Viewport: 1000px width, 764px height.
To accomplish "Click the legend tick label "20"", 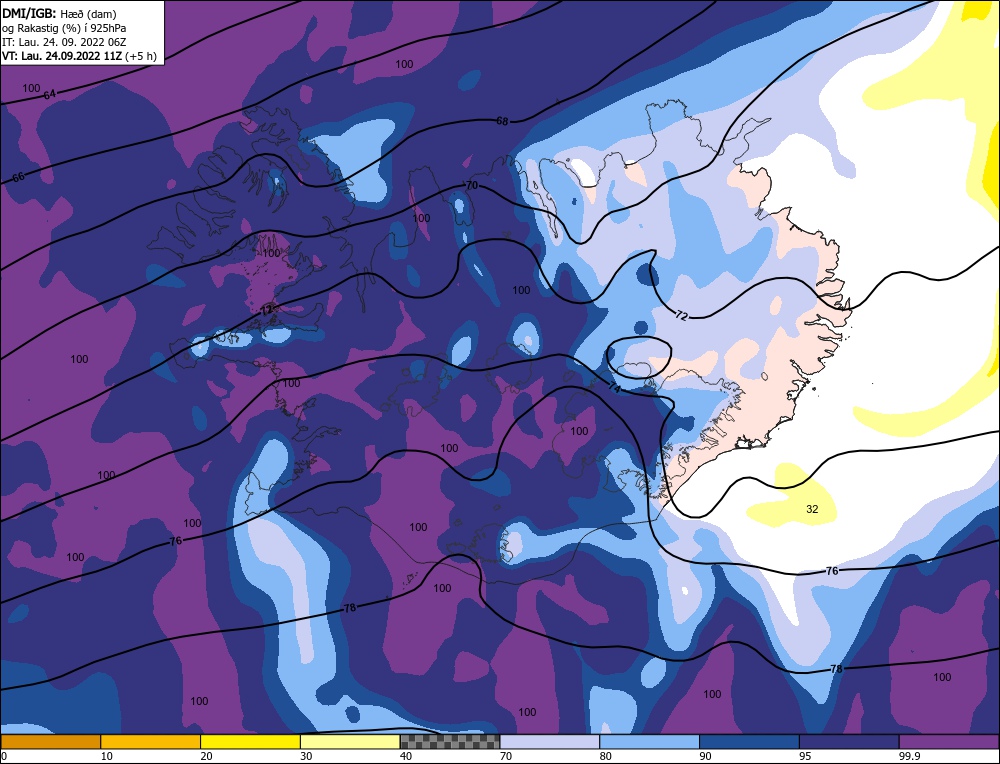I will 206,756.
